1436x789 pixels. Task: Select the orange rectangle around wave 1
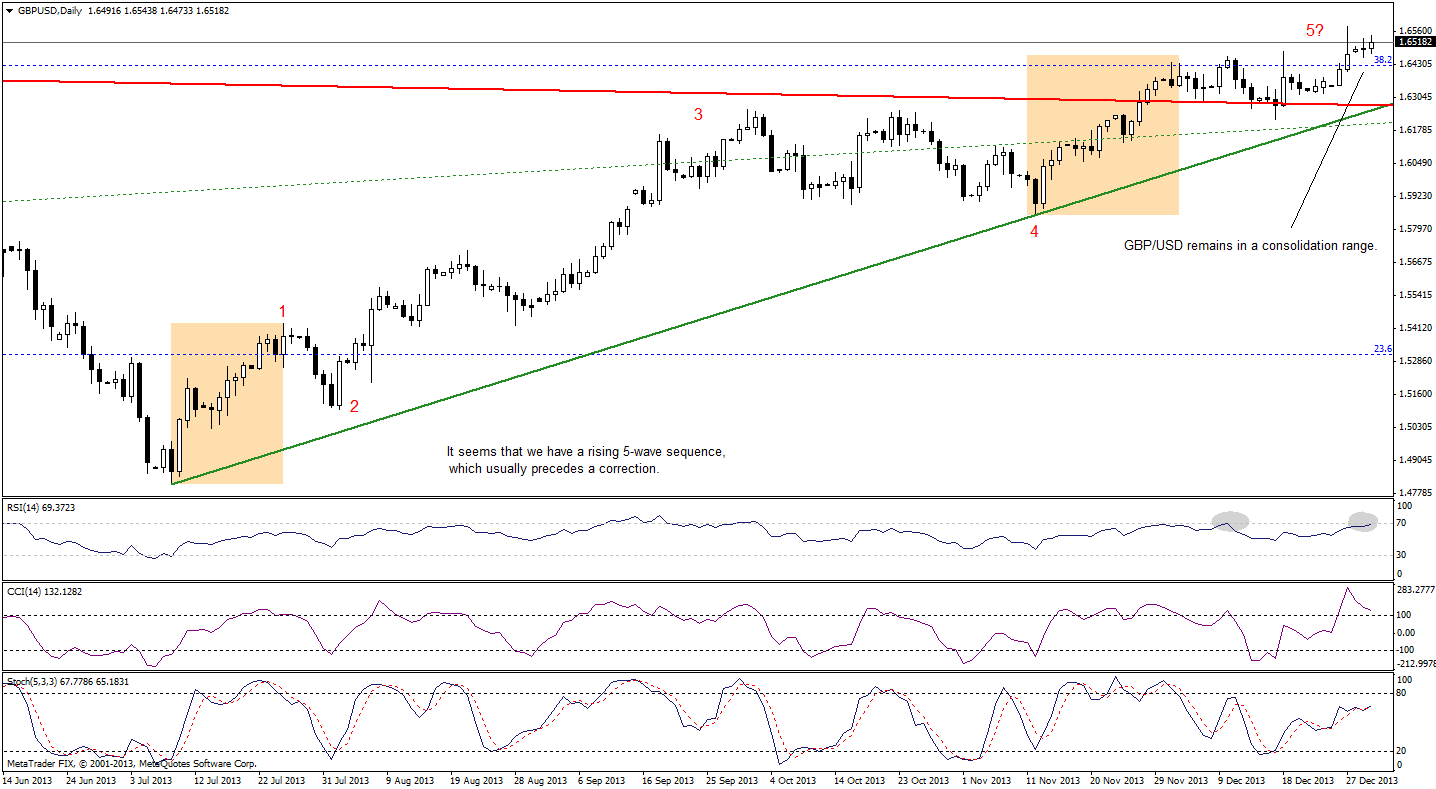[227, 403]
